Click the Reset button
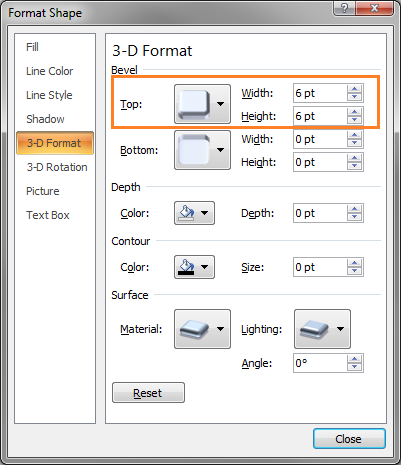 (148, 393)
